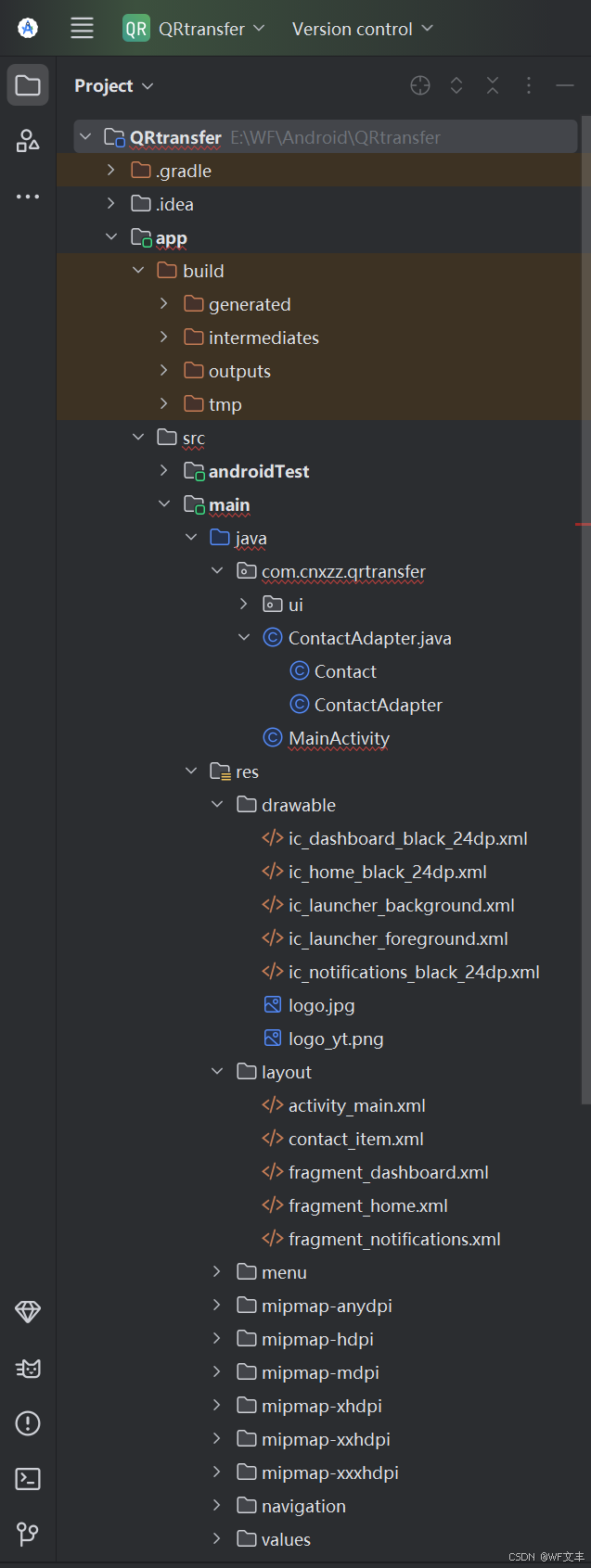This screenshot has height=1568, width=591.
Task: Click the Collapse All icon
Action: point(493,86)
